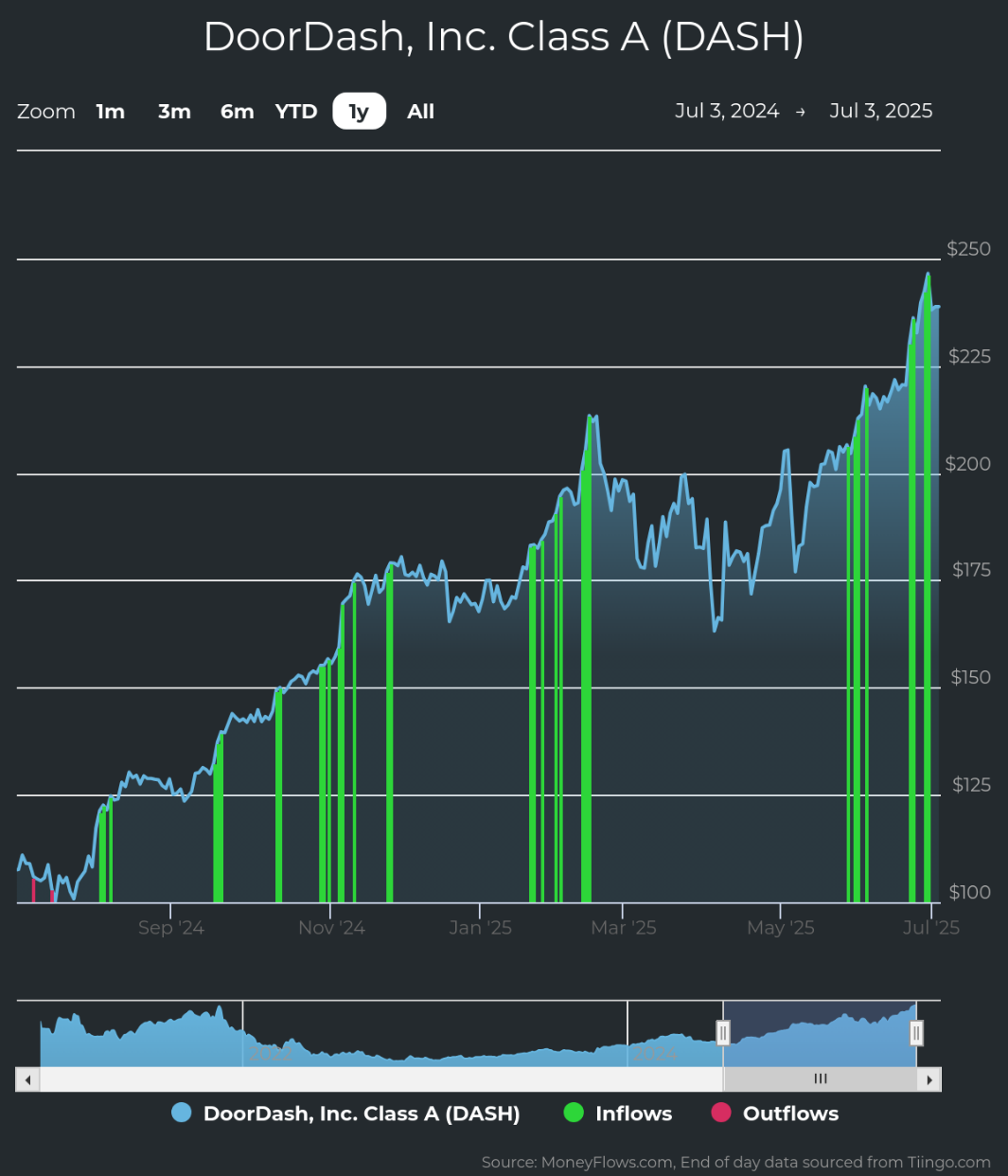Viewport: 1008px width, 1176px height.
Task: Switch zoom to YTD
Action: coord(296,112)
